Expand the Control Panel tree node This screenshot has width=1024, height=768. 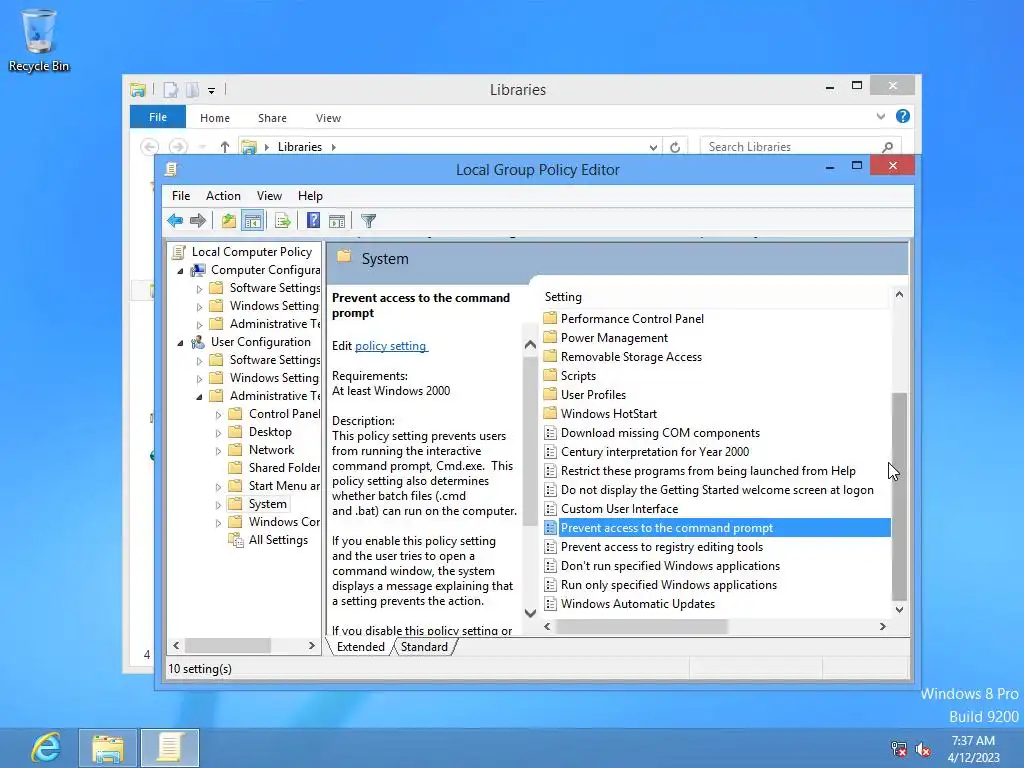[219, 415]
